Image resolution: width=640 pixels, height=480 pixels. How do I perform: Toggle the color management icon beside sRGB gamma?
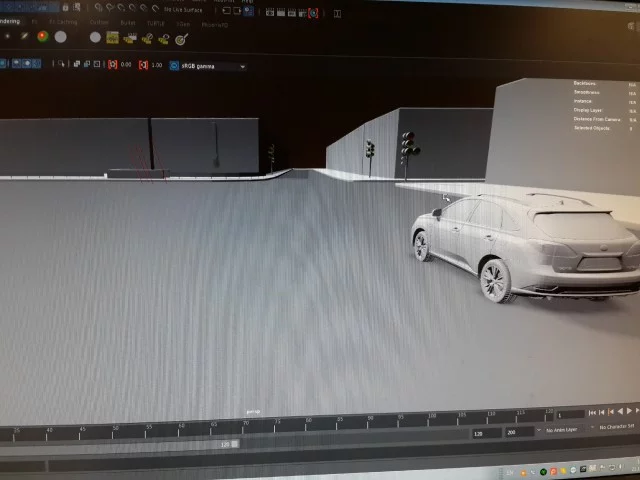174,66
